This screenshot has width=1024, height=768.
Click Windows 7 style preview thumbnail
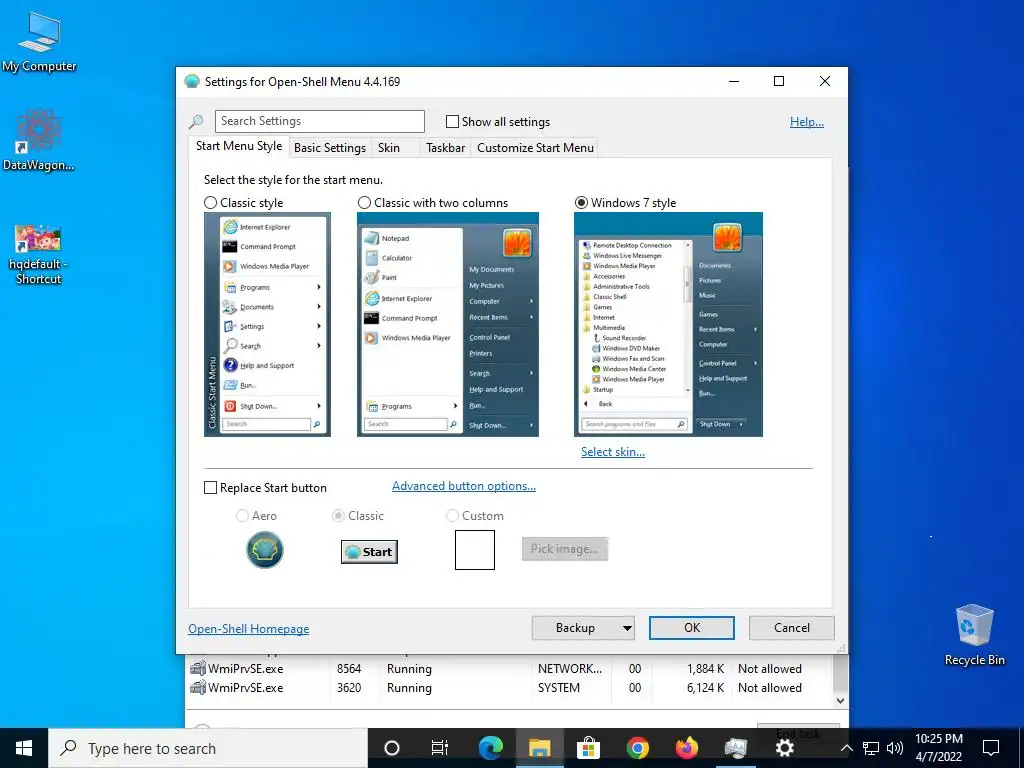click(x=668, y=325)
